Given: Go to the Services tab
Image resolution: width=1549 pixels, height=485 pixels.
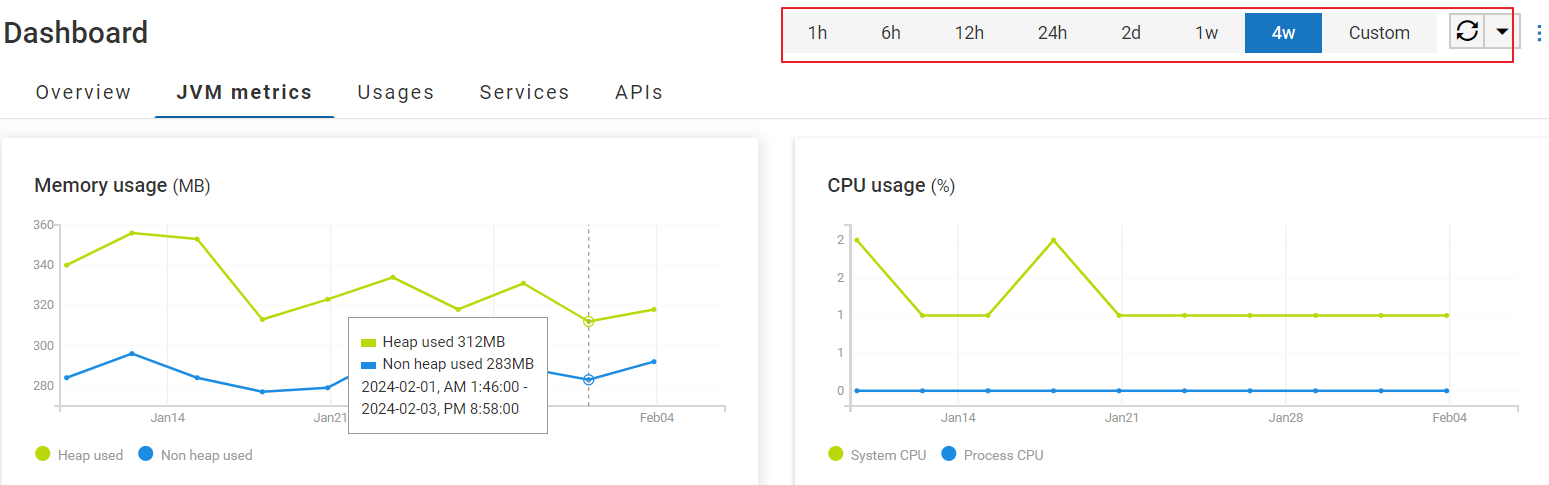Looking at the screenshot, I should coord(524,93).
